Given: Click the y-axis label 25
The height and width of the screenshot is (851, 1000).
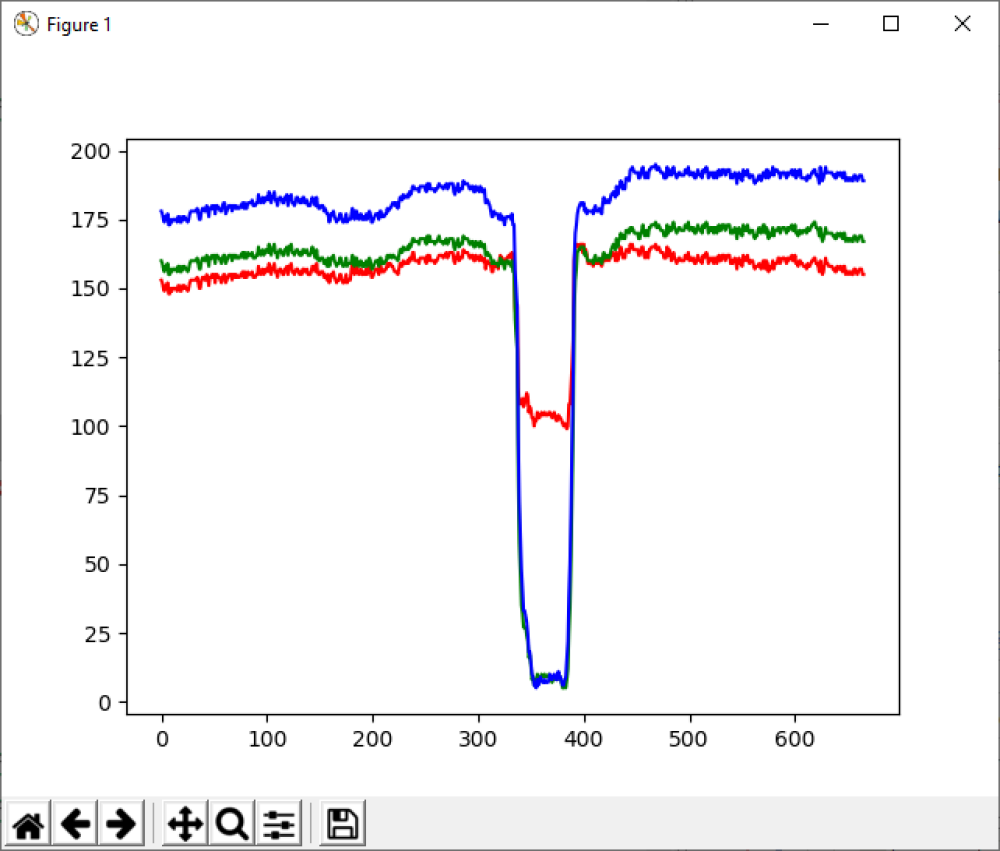Looking at the screenshot, I should pyautogui.click(x=97, y=634).
